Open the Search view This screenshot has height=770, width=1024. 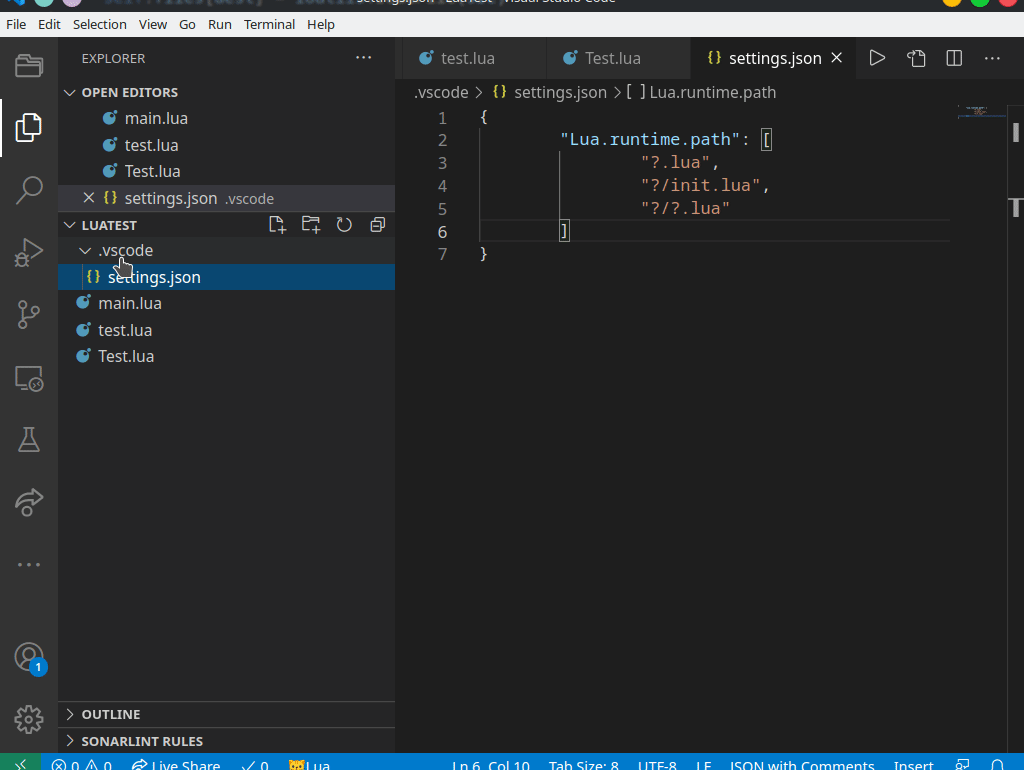click(x=29, y=190)
